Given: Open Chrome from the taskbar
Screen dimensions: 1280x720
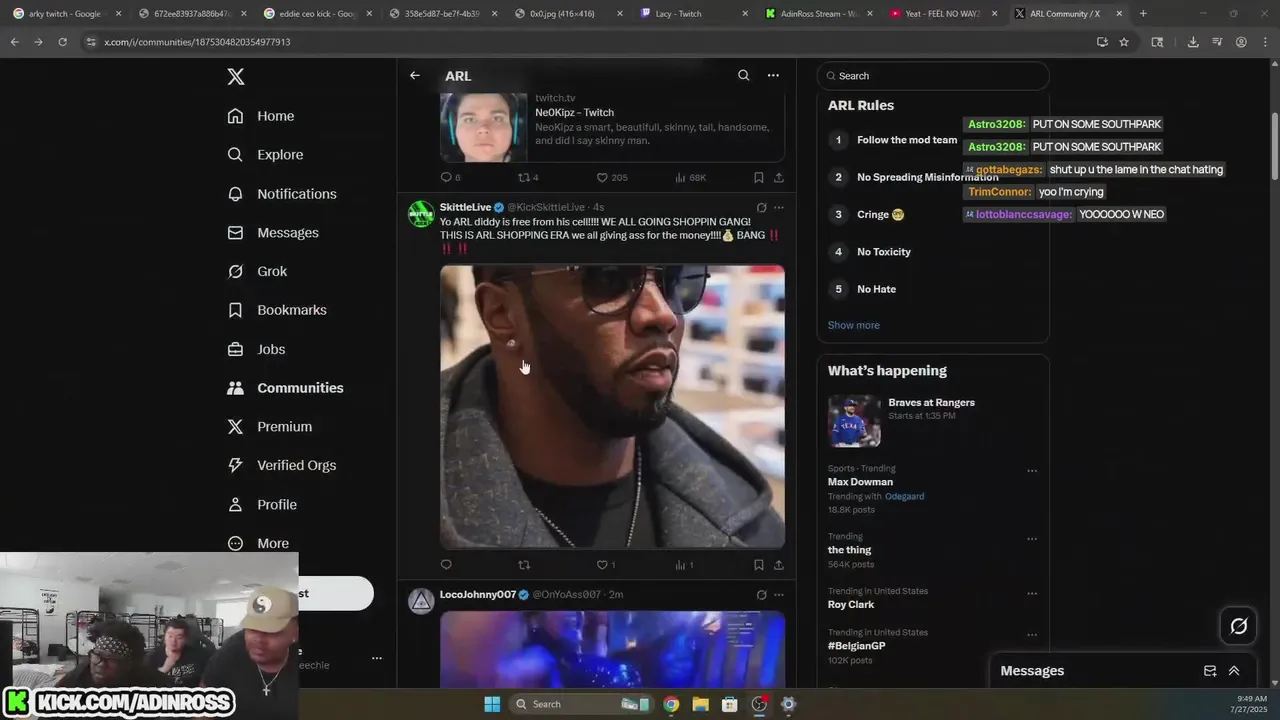Looking at the screenshot, I should pos(671,704).
